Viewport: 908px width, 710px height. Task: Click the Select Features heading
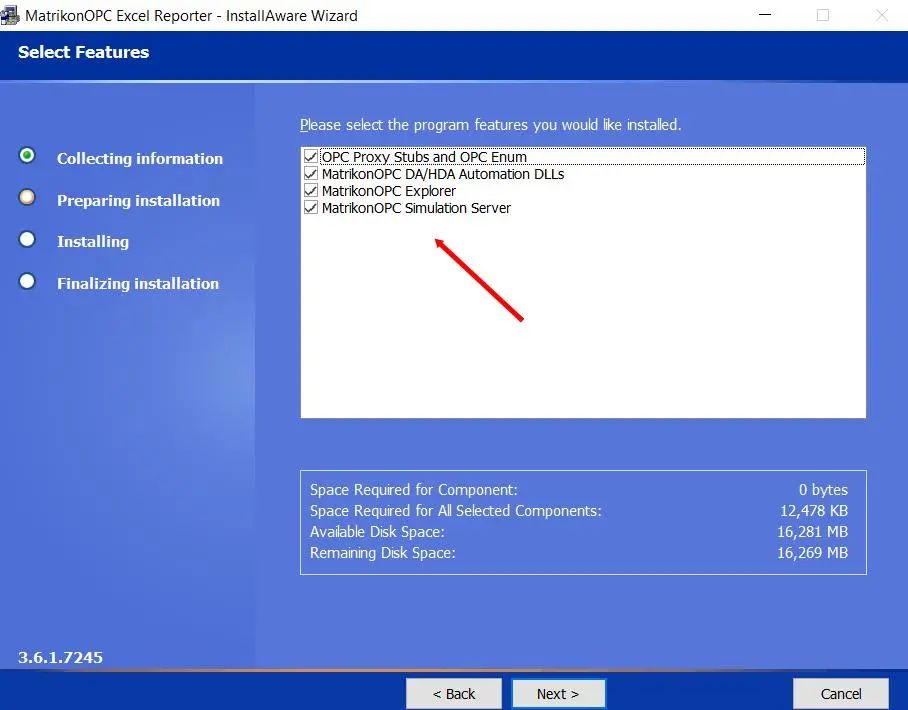coord(83,52)
